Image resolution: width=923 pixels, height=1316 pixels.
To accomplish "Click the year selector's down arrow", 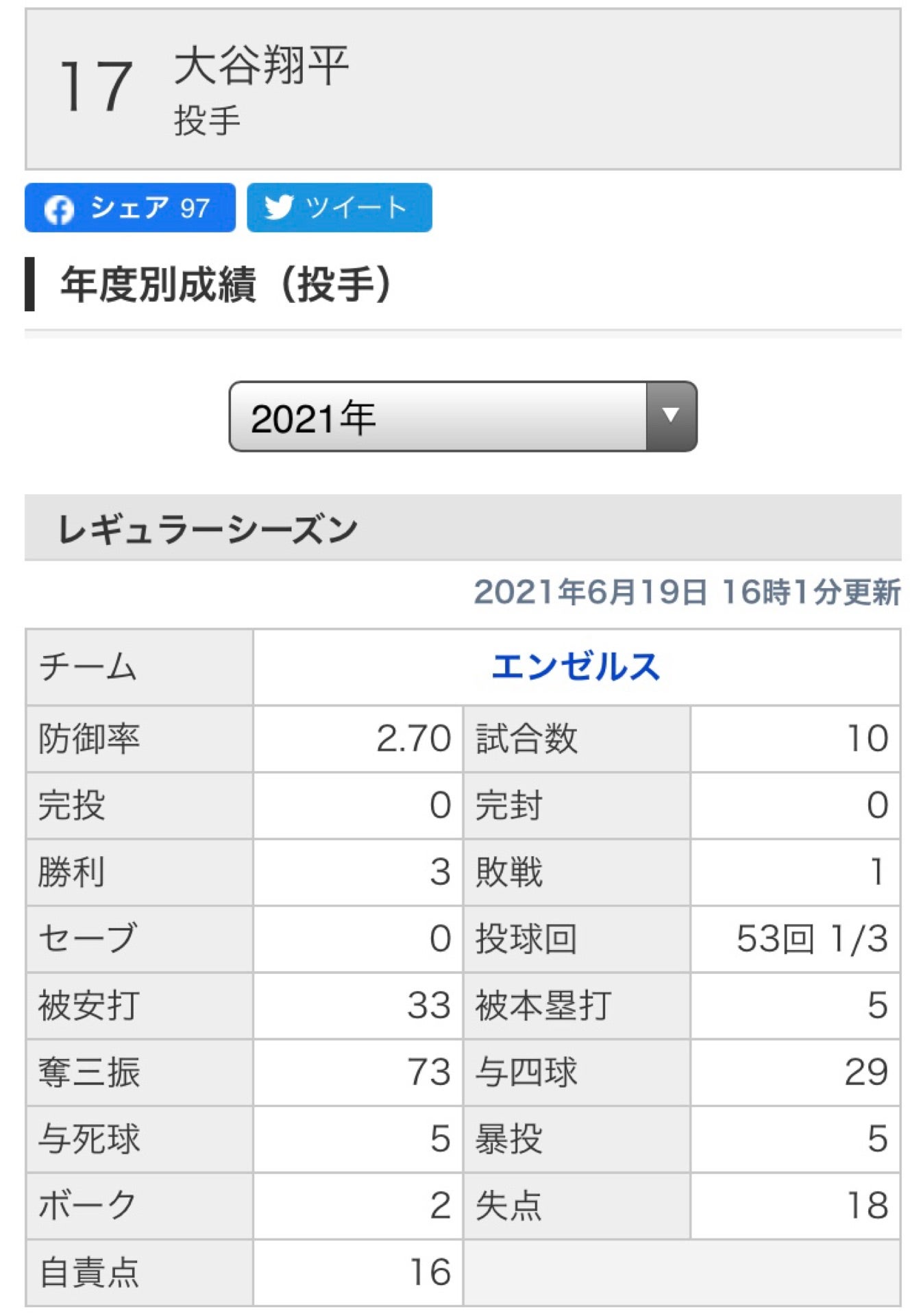I will tap(671, 416).
